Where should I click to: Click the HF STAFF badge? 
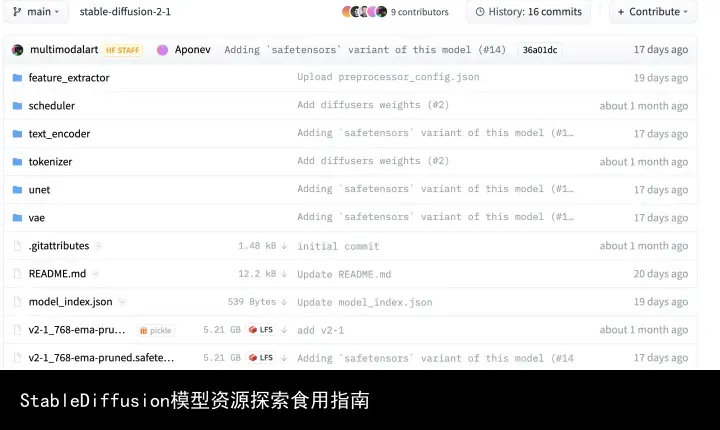tap(123, 50)
